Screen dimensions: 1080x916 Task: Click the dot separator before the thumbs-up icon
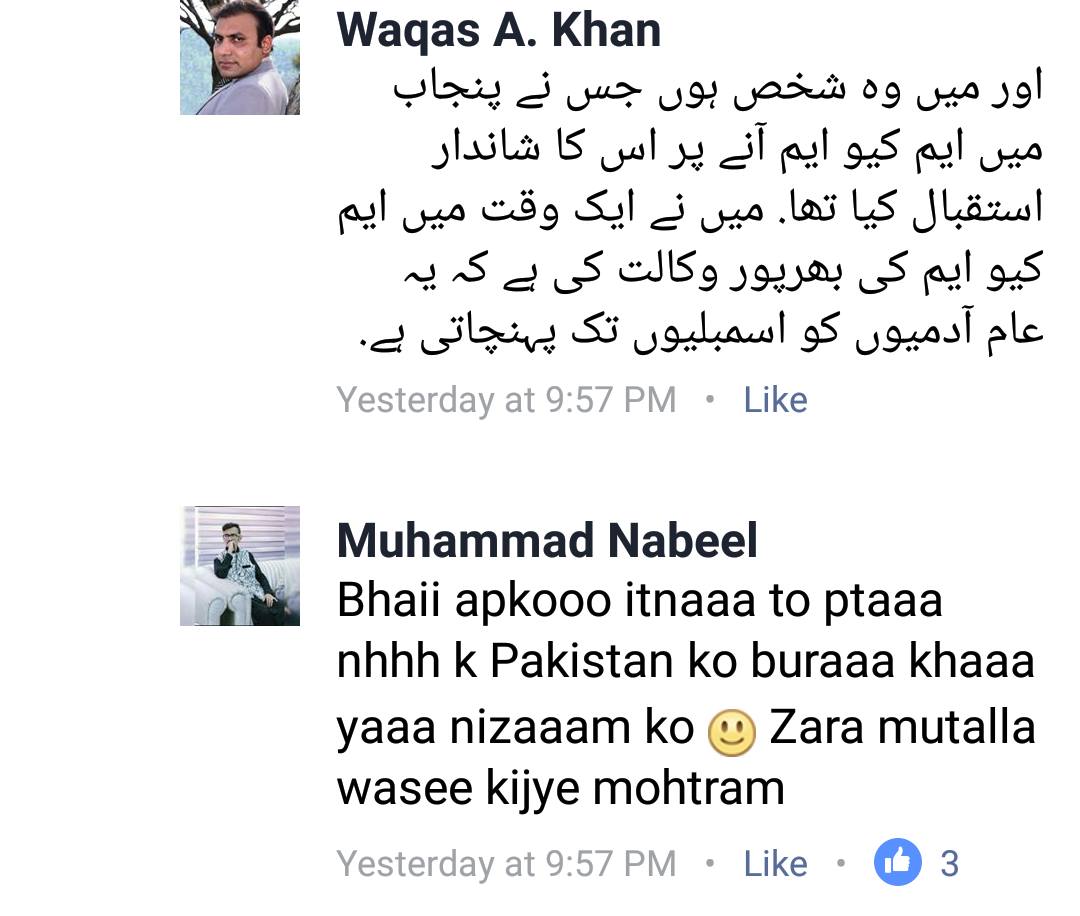pos(840,863)
